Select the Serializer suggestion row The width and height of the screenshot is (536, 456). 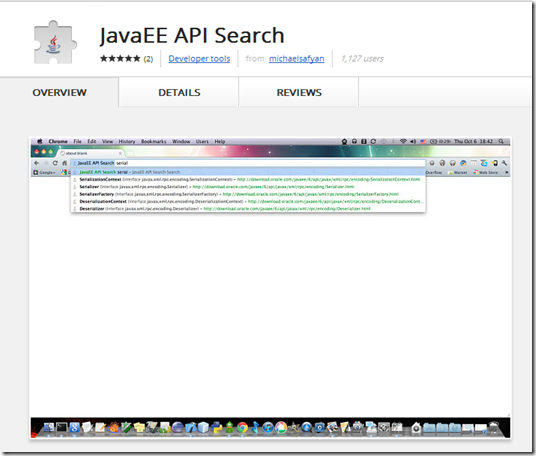pos(249,187)
